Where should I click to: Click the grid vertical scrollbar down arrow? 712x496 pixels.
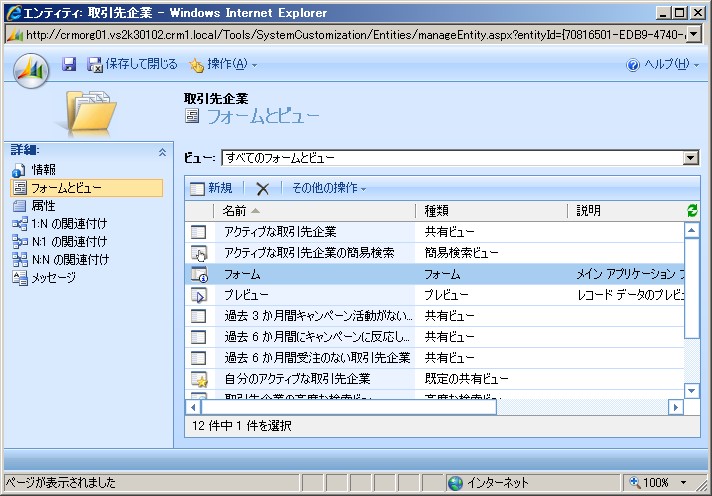(692, 390)
